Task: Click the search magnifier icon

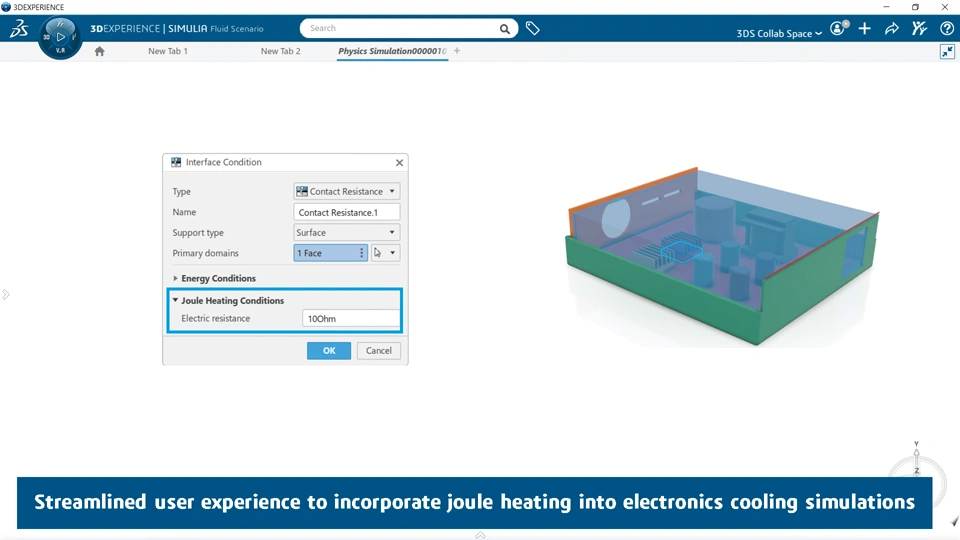Action: (504, 29)
